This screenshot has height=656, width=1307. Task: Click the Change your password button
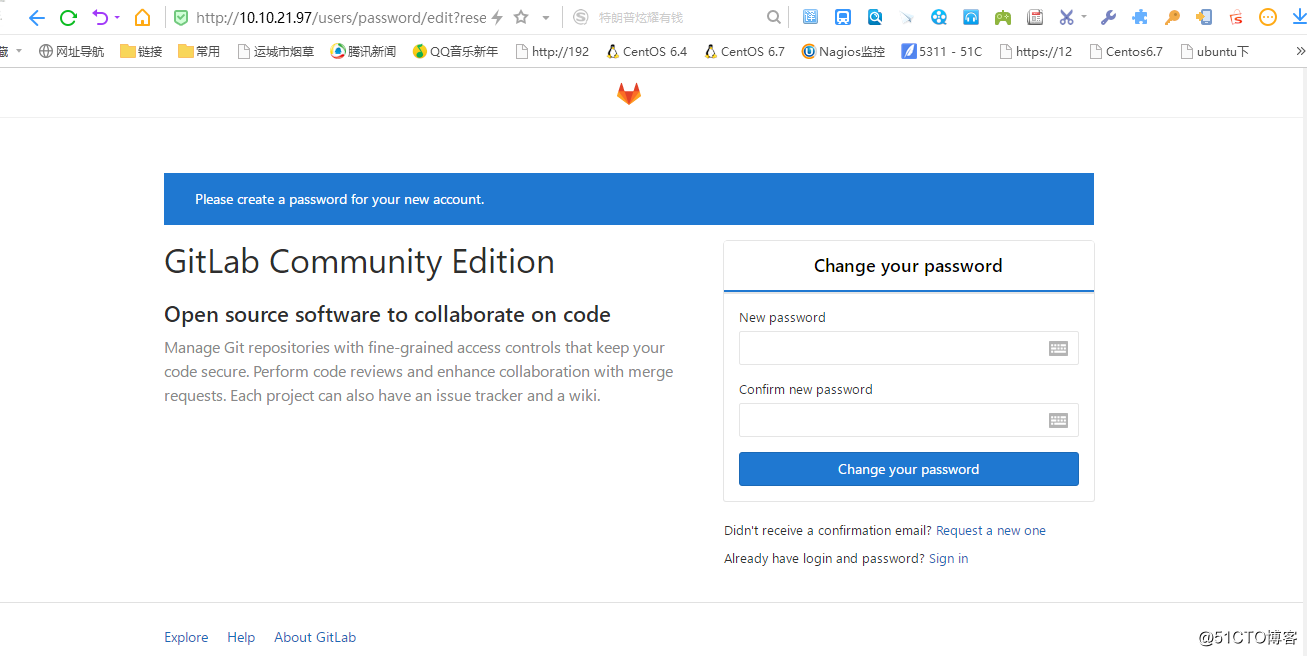click(908, 469)
